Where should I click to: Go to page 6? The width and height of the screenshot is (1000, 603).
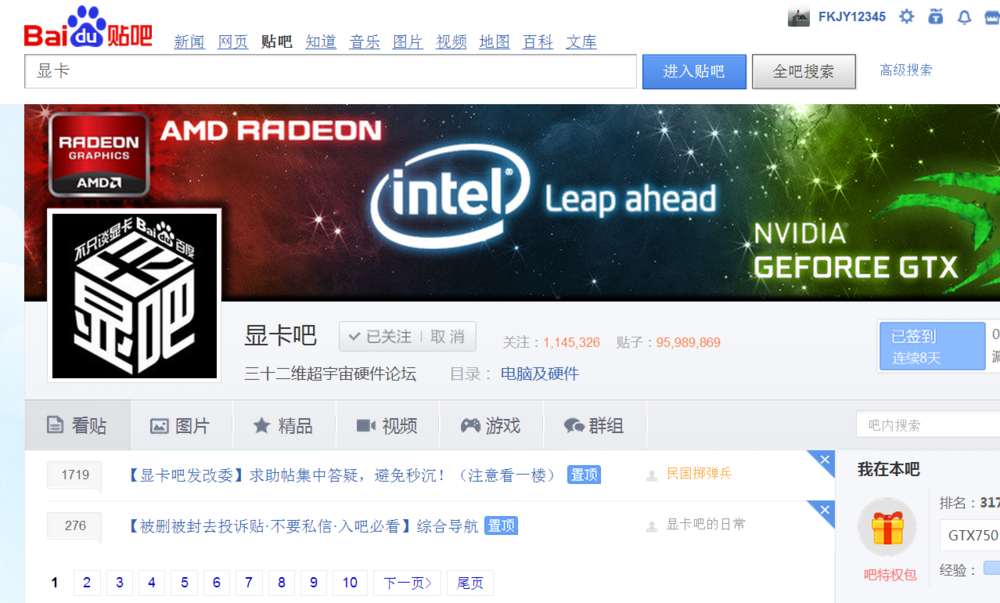click(x=216, y=583)
